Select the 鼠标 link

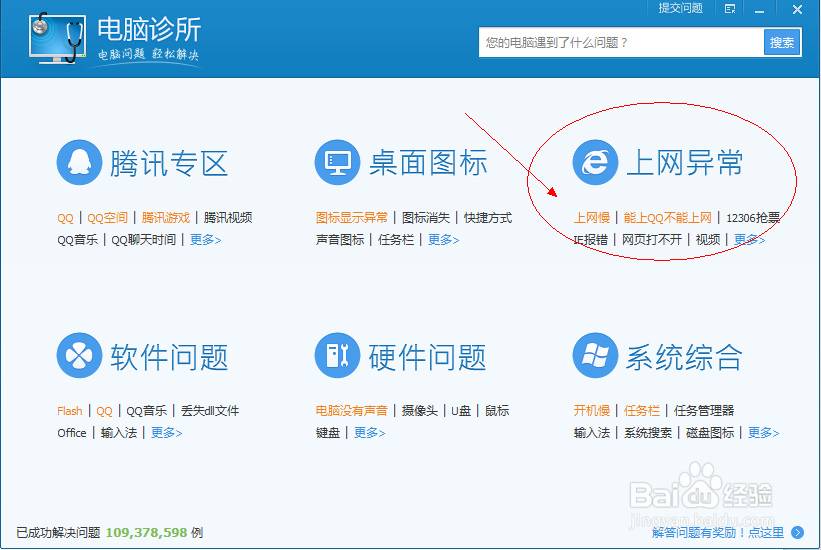pos(497,411)
